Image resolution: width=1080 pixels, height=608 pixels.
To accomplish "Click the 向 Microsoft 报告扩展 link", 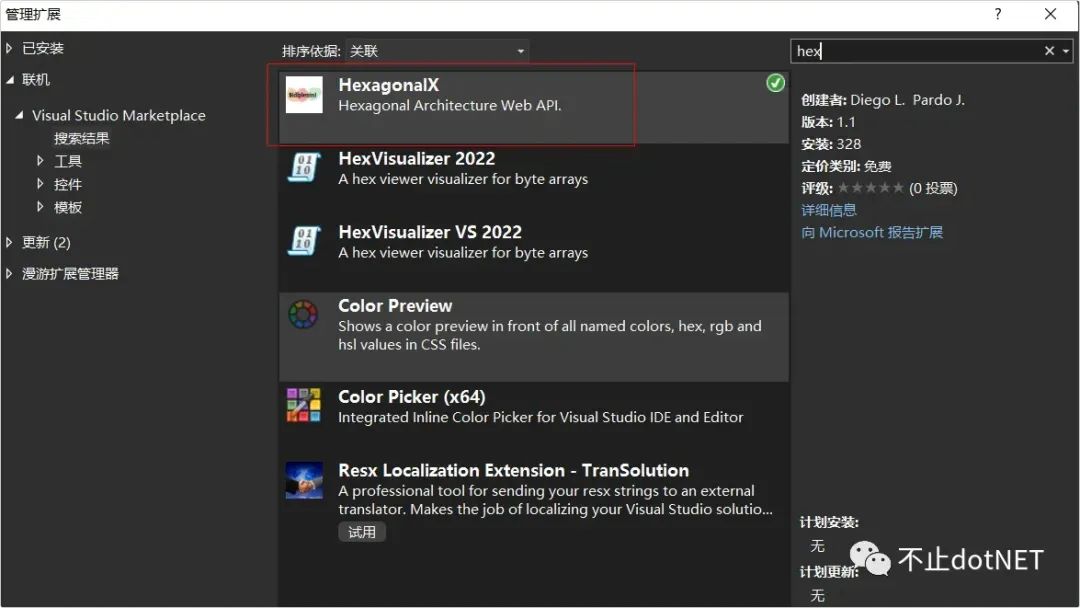I will pos(872,232).
